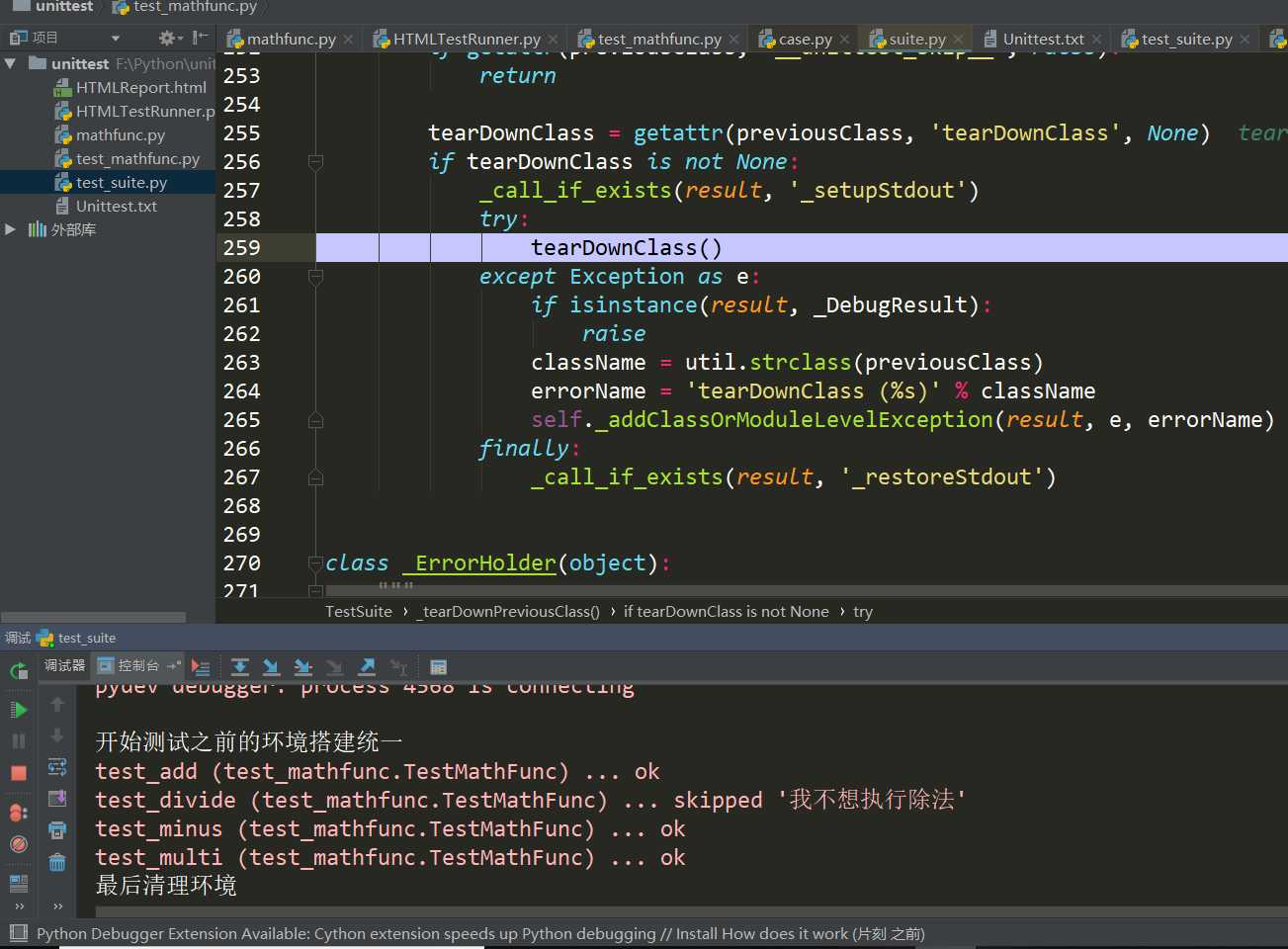Select Unittest.txt in project tree
The width and height of the screenshot is (1288, 949).
[x=106, y=206]
